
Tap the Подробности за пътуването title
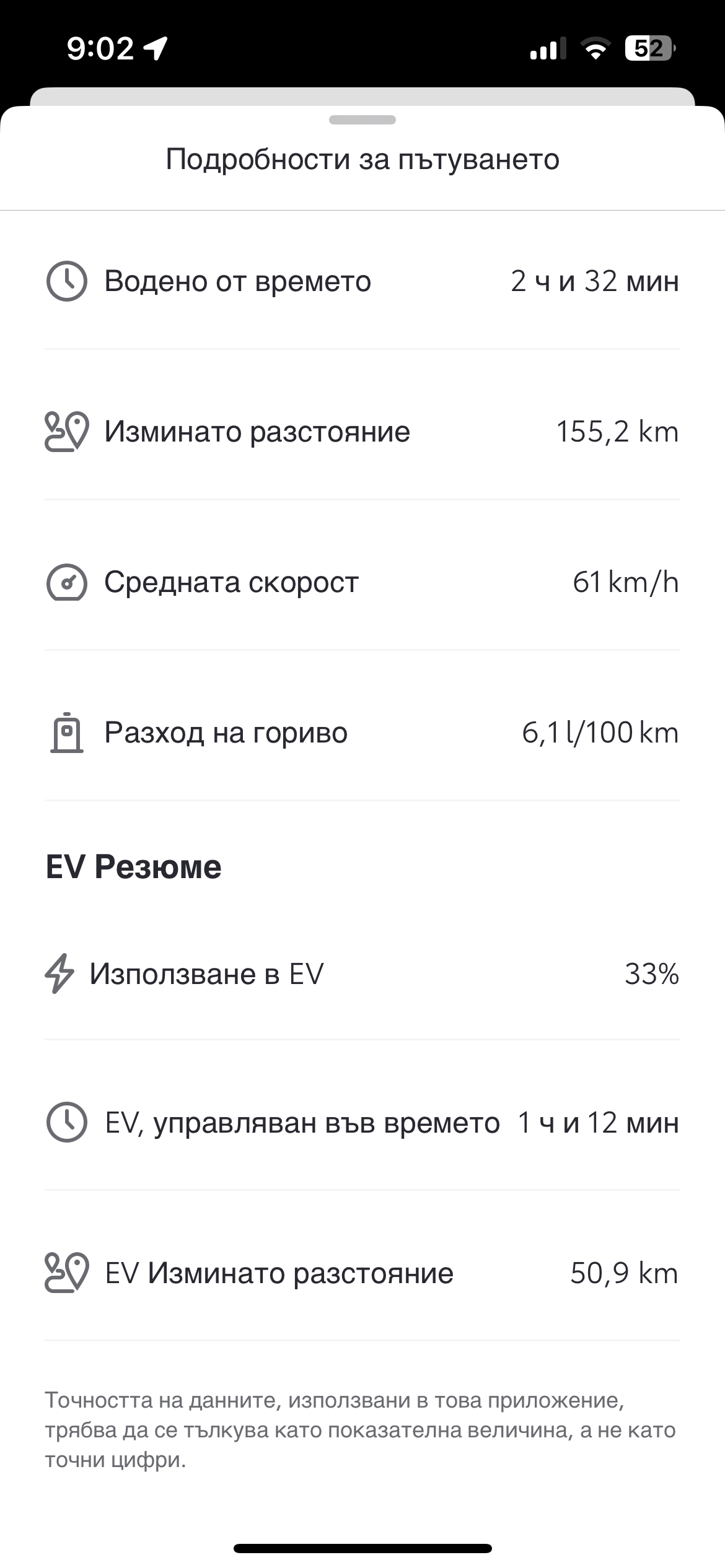point(362,159)
